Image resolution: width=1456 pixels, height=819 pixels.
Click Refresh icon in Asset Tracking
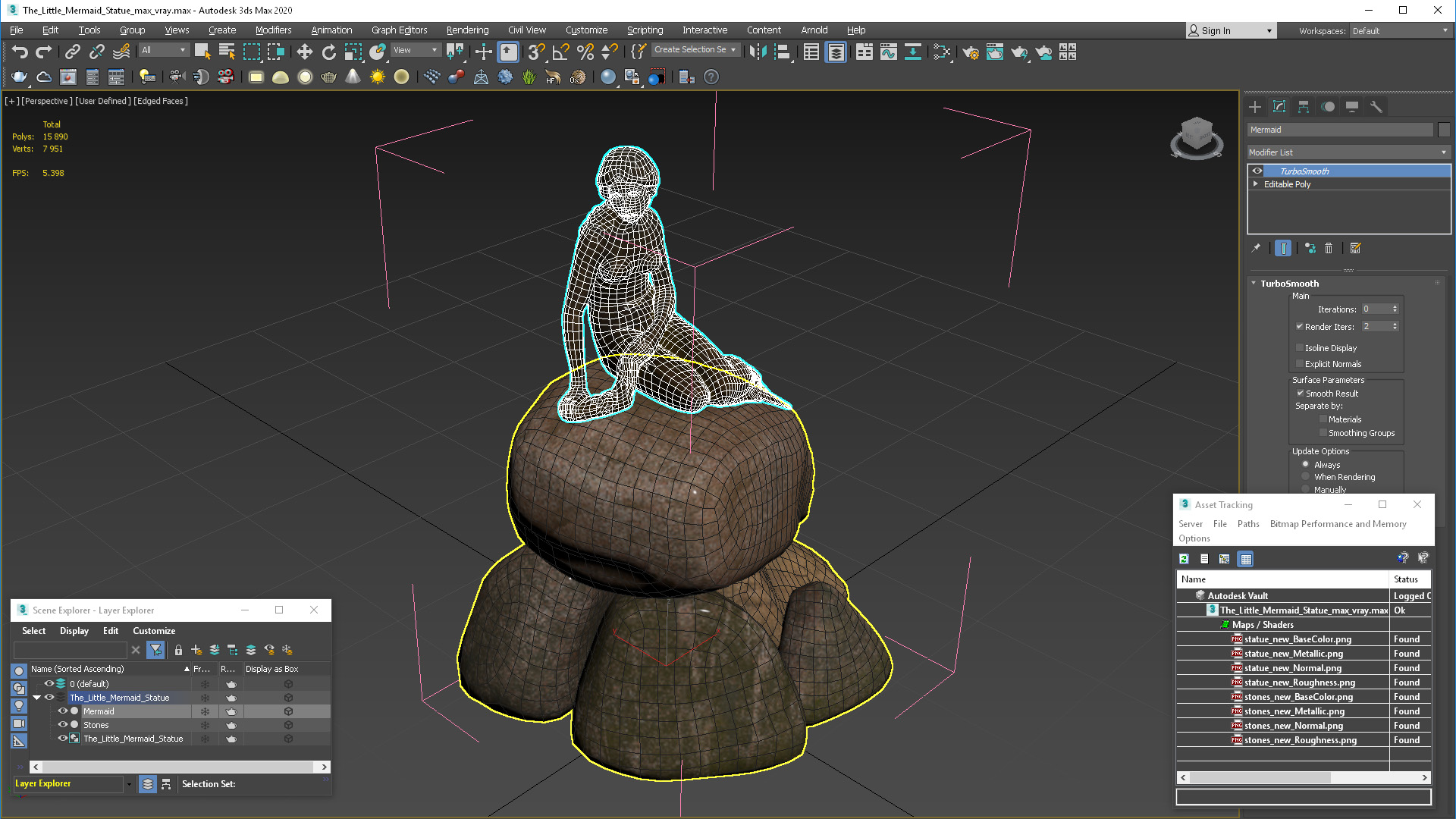(x=1184, y=559)
